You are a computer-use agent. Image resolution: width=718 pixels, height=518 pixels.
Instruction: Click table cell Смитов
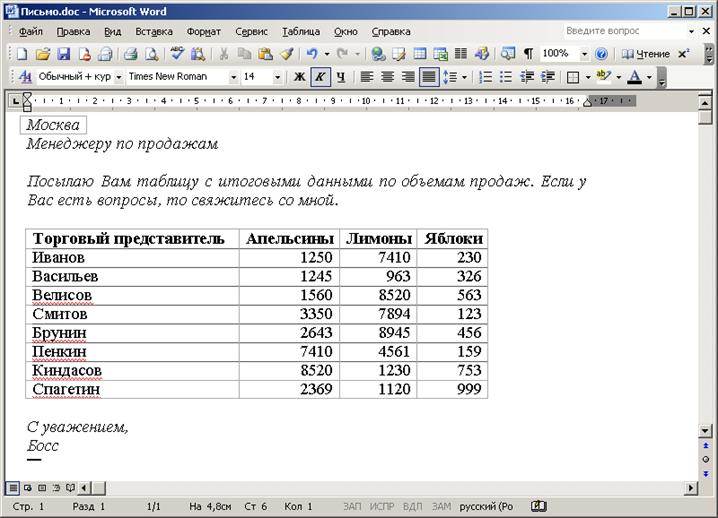tap(132, 314)
